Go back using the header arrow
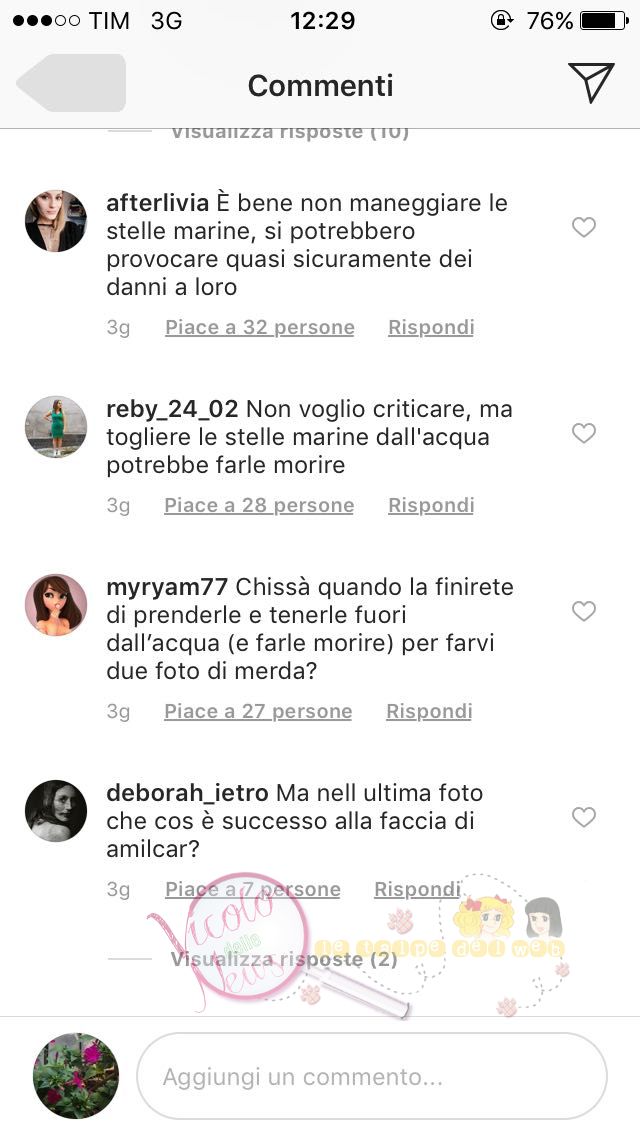The height and width of the screenshot is (1136, 640). 71,83
